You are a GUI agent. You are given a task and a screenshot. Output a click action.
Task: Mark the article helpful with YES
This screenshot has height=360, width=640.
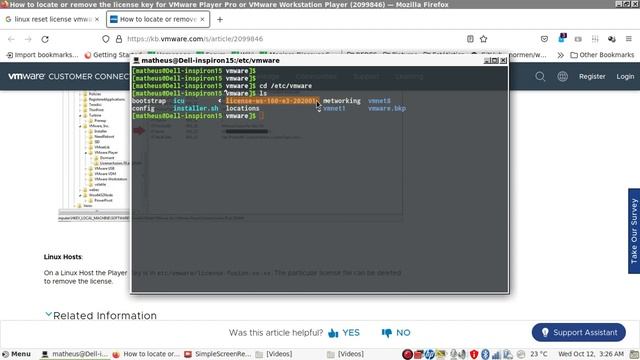pos(344,333)
